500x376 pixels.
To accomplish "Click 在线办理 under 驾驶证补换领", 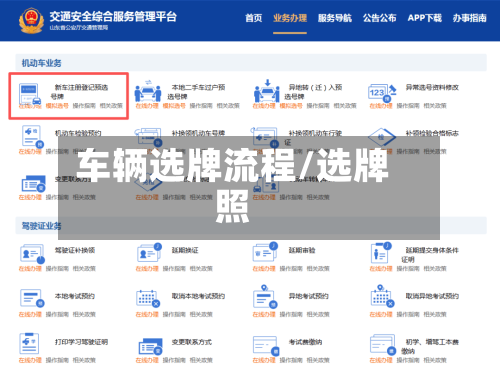I will pyautogui.click(x=30, y=268).
